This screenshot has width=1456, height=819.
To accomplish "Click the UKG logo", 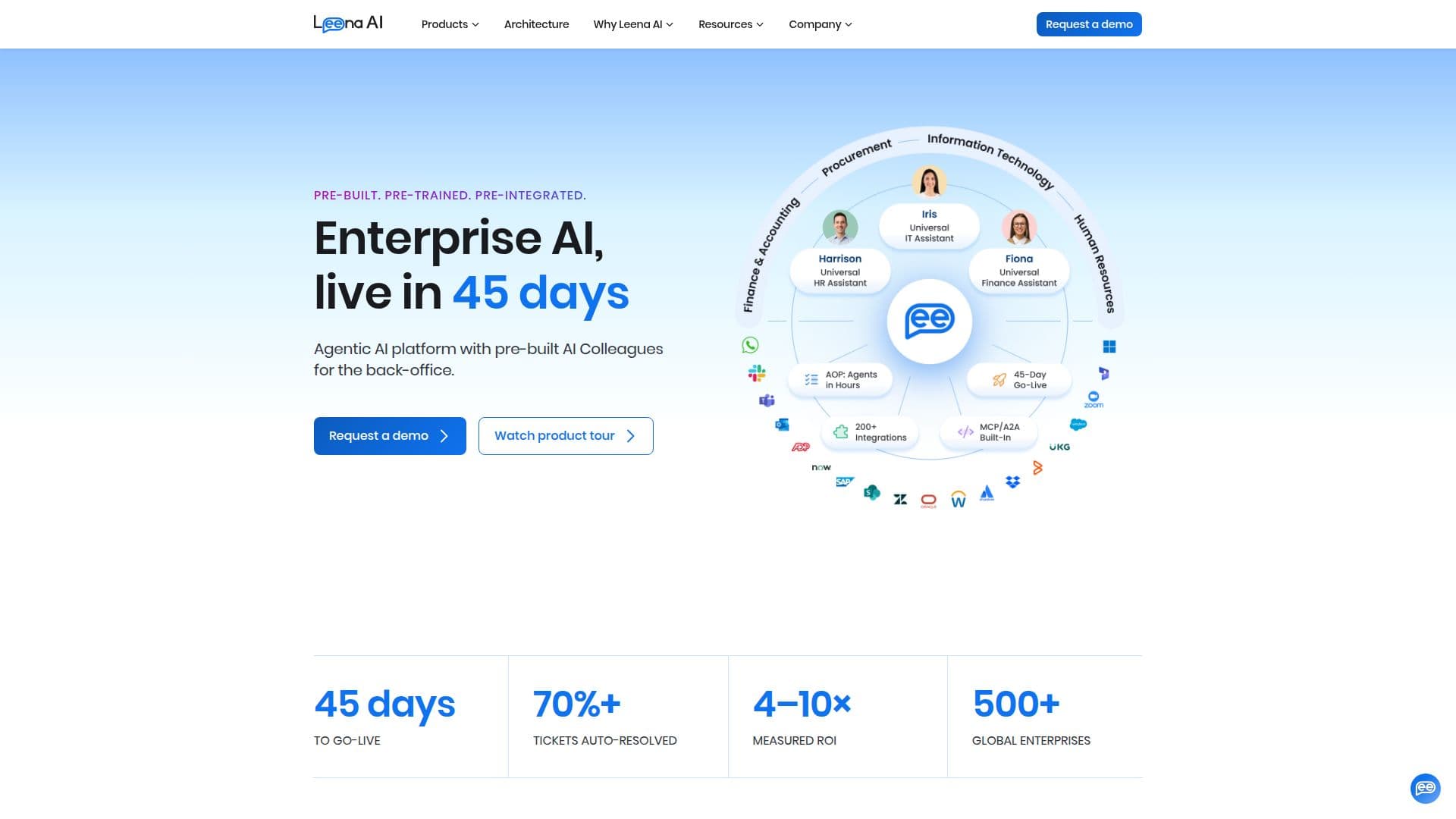I will (1059, 447).
